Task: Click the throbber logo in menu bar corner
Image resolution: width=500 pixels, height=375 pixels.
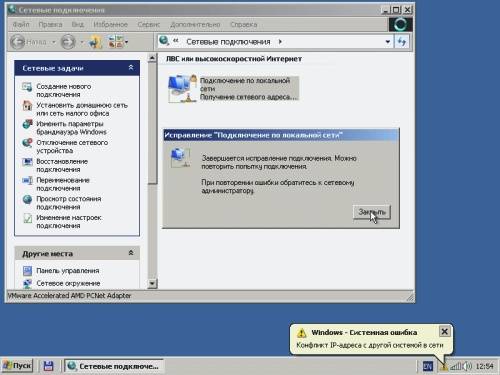Action: click(400, 25)
